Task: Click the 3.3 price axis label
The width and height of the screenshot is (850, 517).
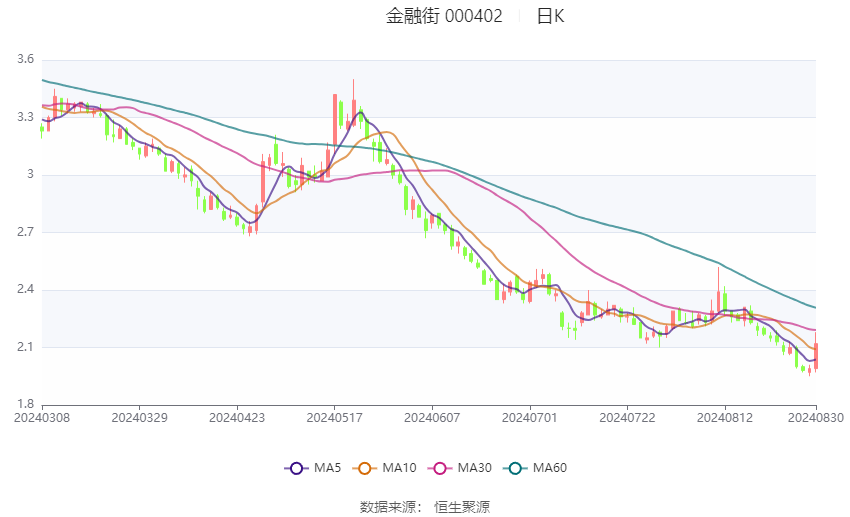Action: (x=25, y=117)
